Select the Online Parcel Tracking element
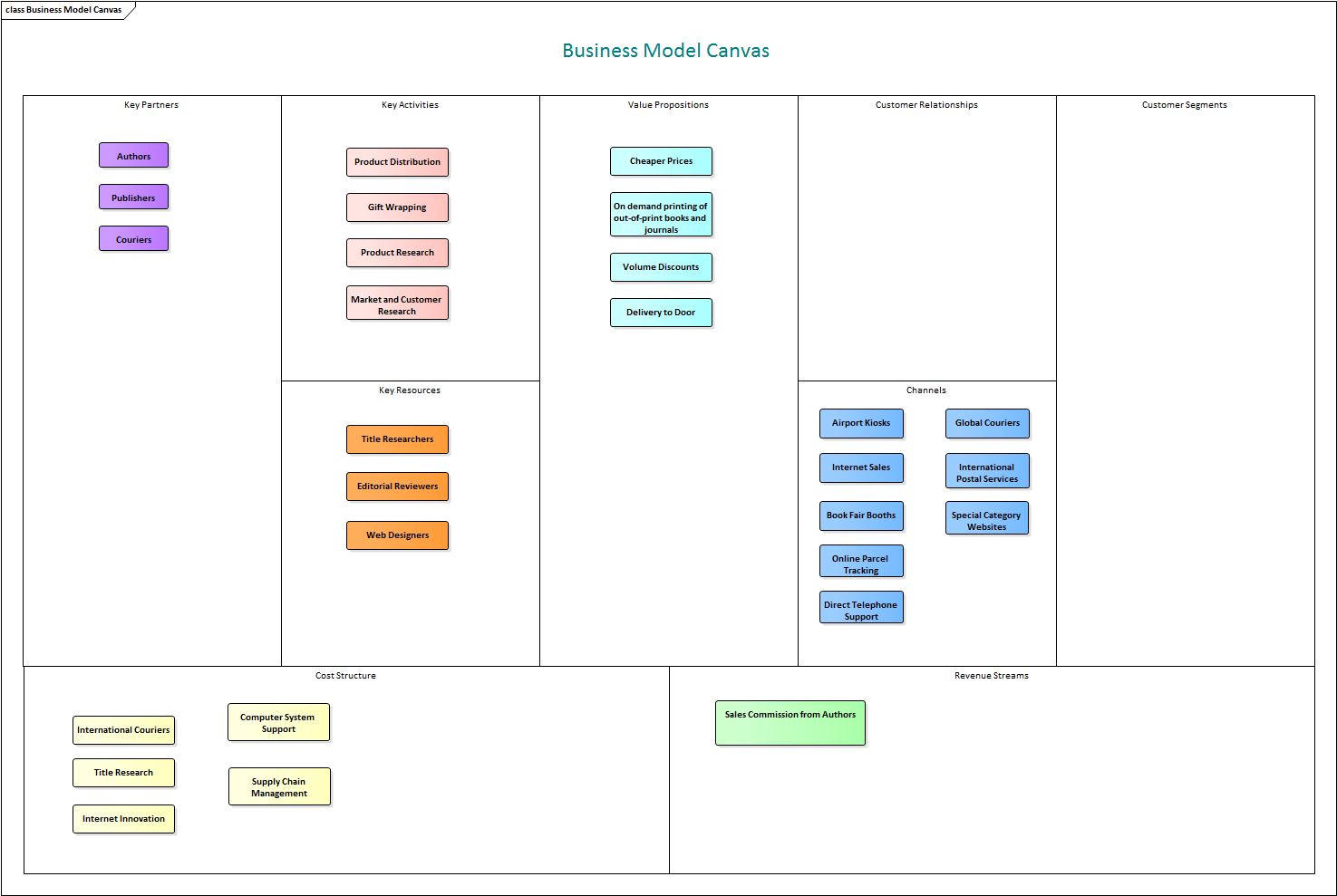The image size is (1337, 896). [861, 562]
